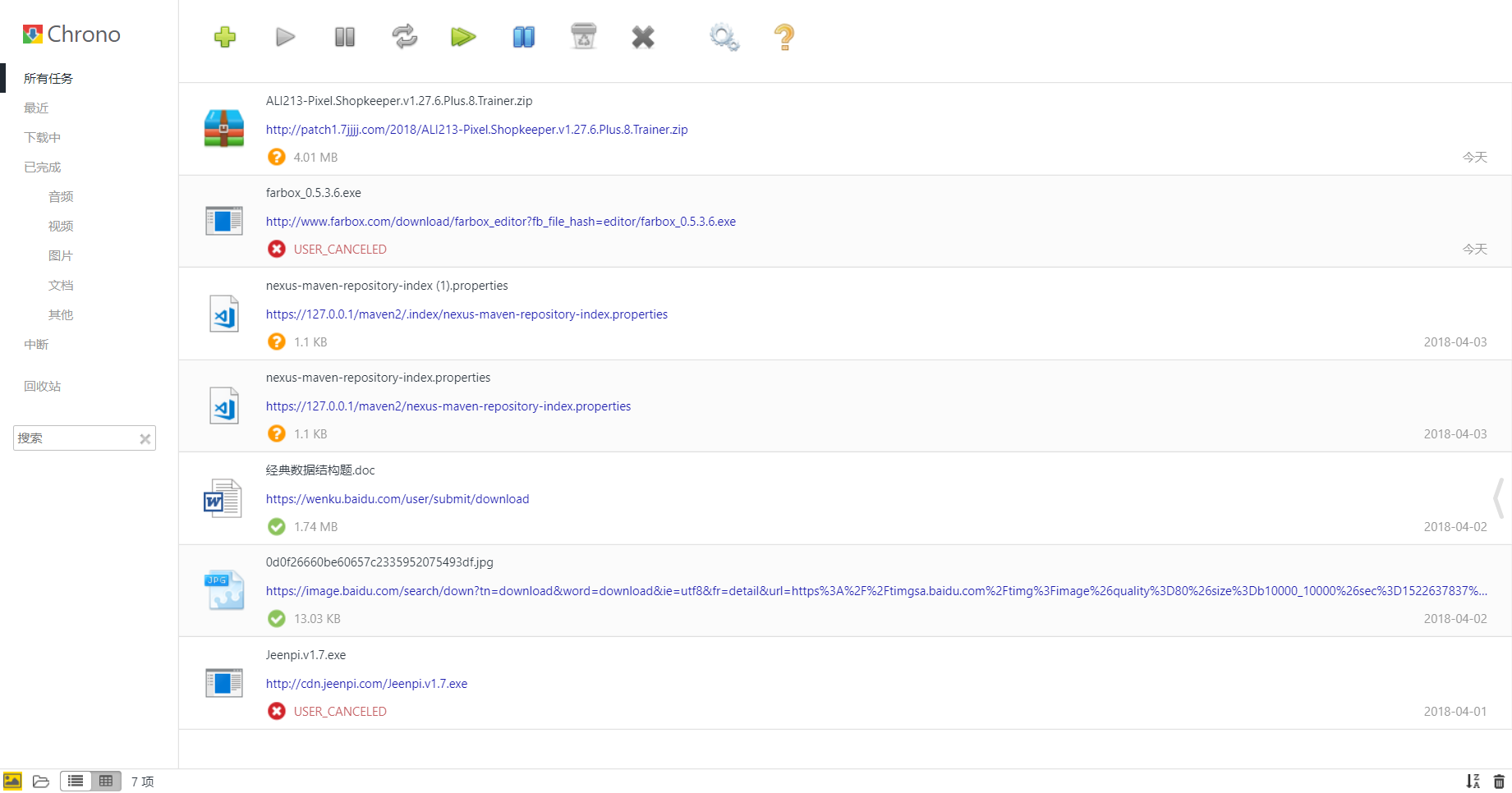Click the blue pause all icon

click(x=524, y=37)
